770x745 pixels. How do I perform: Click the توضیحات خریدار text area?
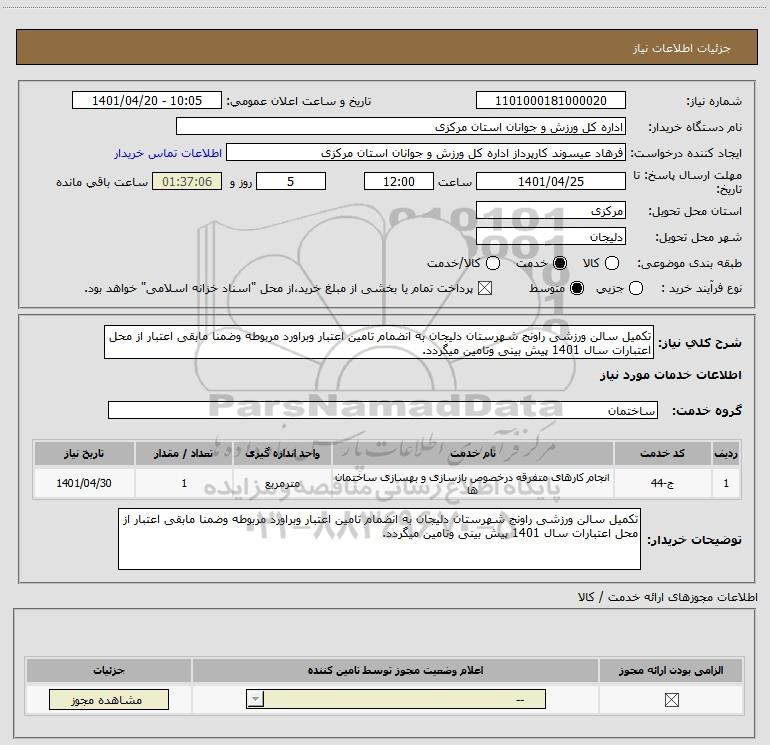[x=379, y=539]
